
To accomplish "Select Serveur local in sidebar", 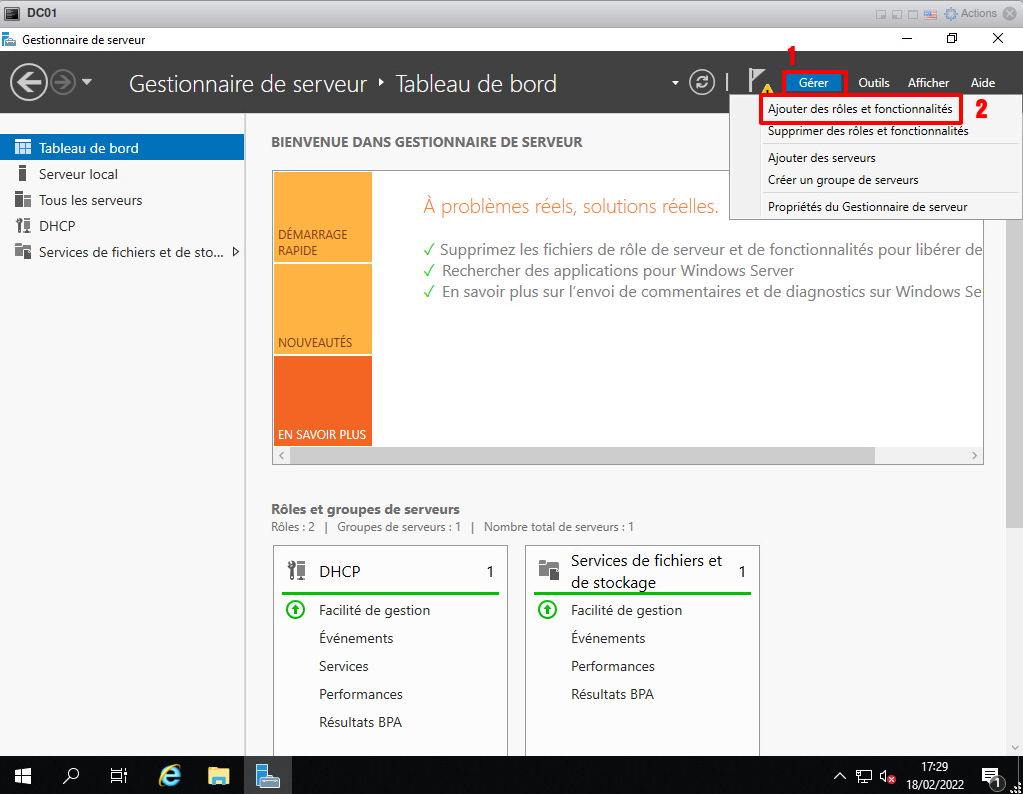I will [78, 174].
